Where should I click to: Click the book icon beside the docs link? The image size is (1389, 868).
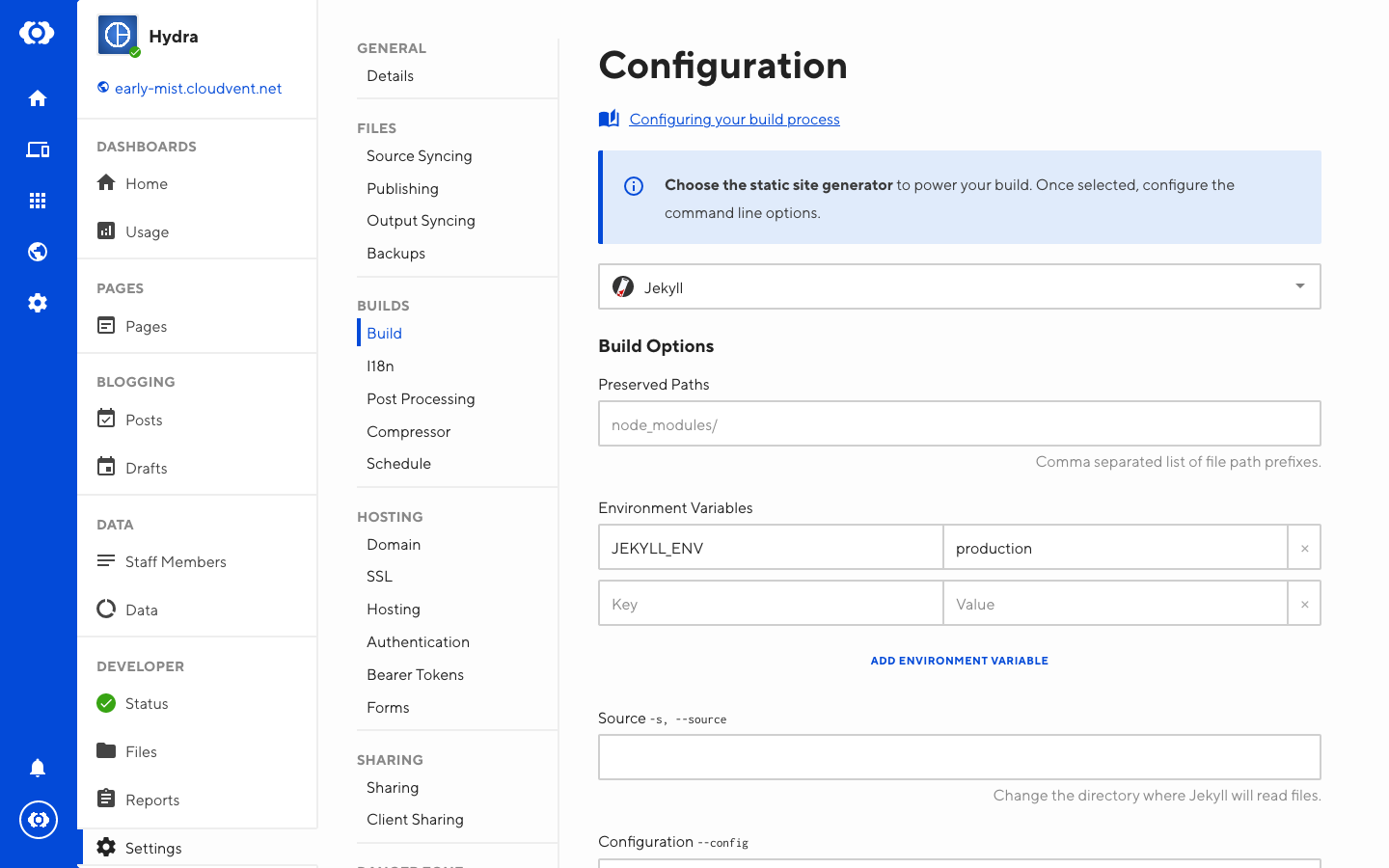click(x=609, y=119)
